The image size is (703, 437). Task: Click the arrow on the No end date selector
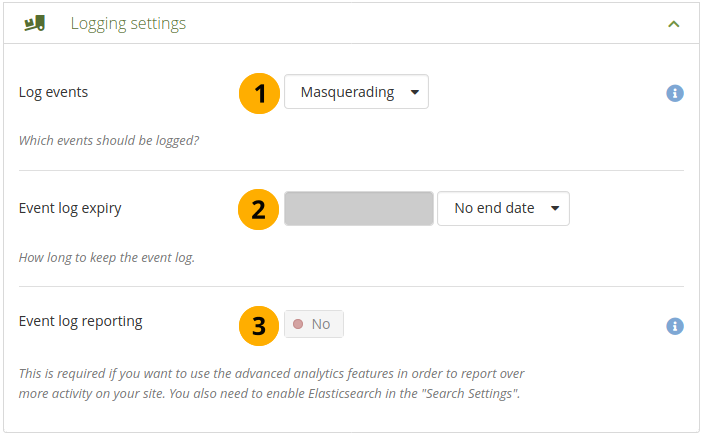(x=554, y=209)
